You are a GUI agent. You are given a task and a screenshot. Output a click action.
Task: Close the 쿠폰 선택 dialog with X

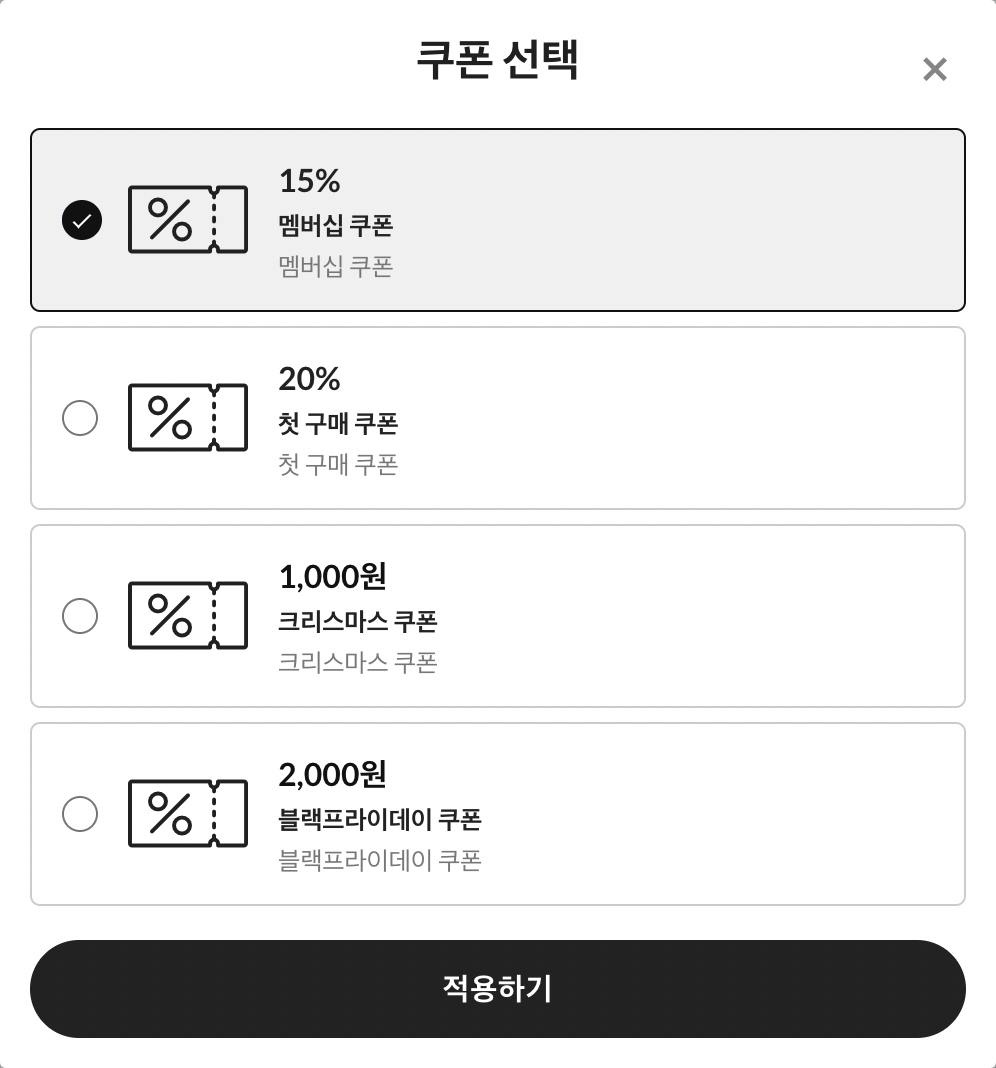935,69
